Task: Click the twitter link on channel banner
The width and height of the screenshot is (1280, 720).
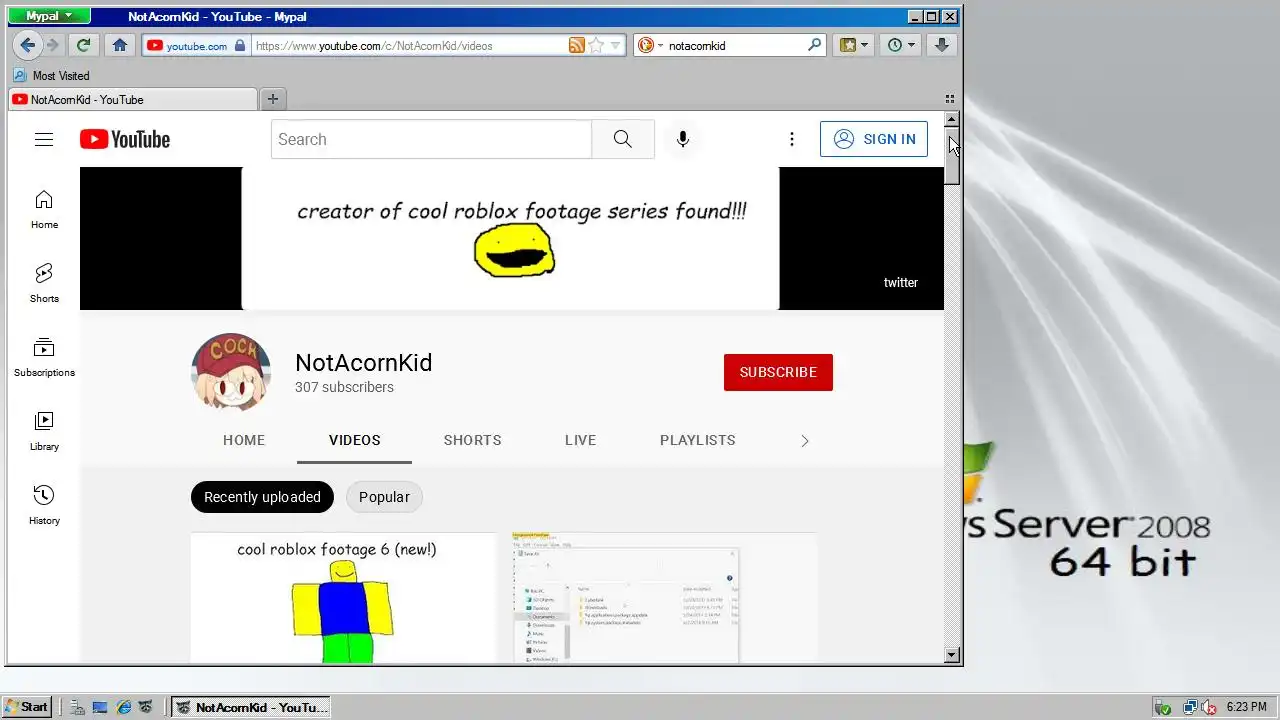Action: point(900,282)
